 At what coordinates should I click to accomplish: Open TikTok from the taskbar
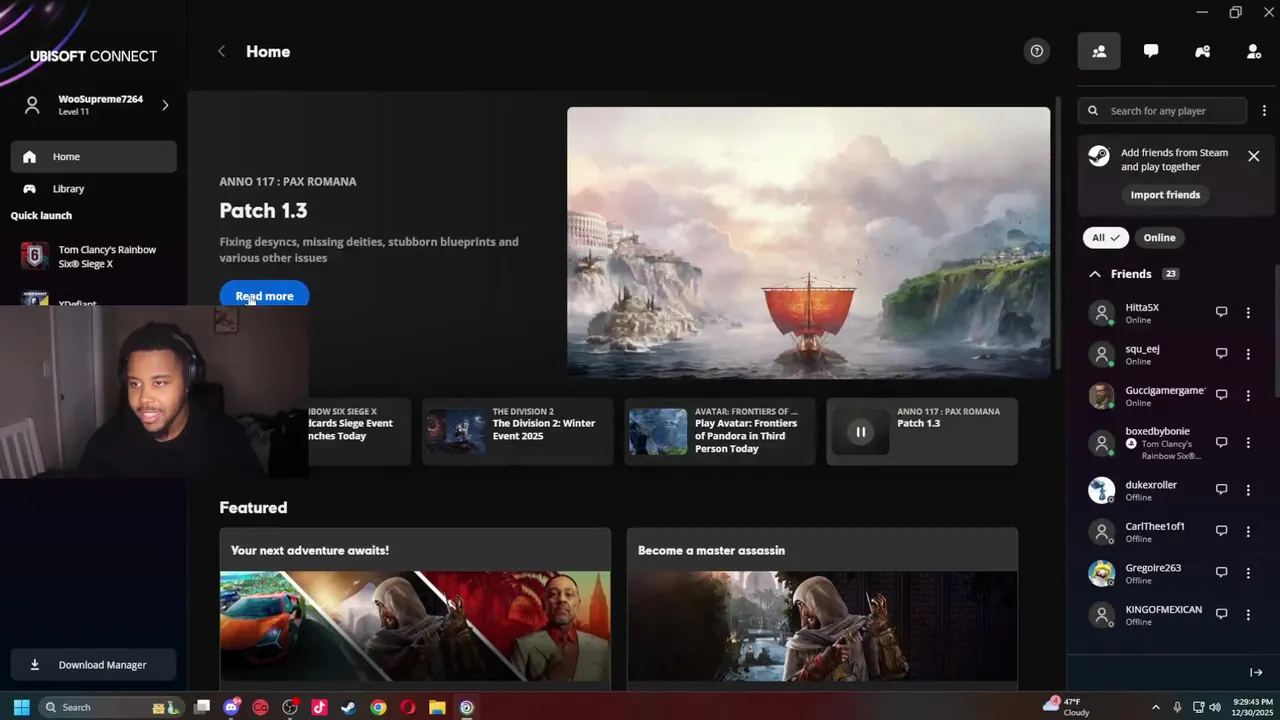point(319,707)
